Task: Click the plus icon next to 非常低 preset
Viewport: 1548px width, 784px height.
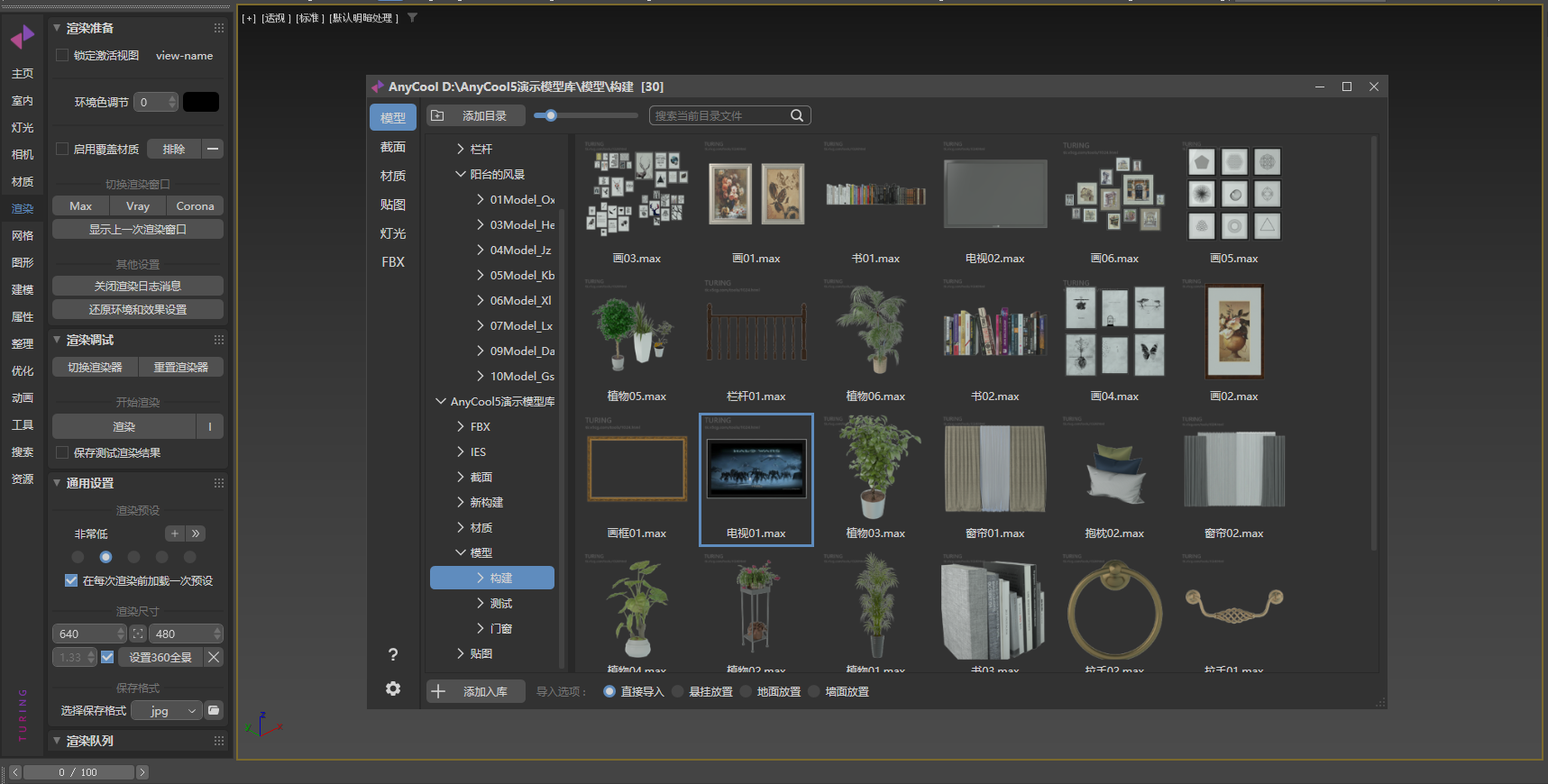Action: [175, 533]
